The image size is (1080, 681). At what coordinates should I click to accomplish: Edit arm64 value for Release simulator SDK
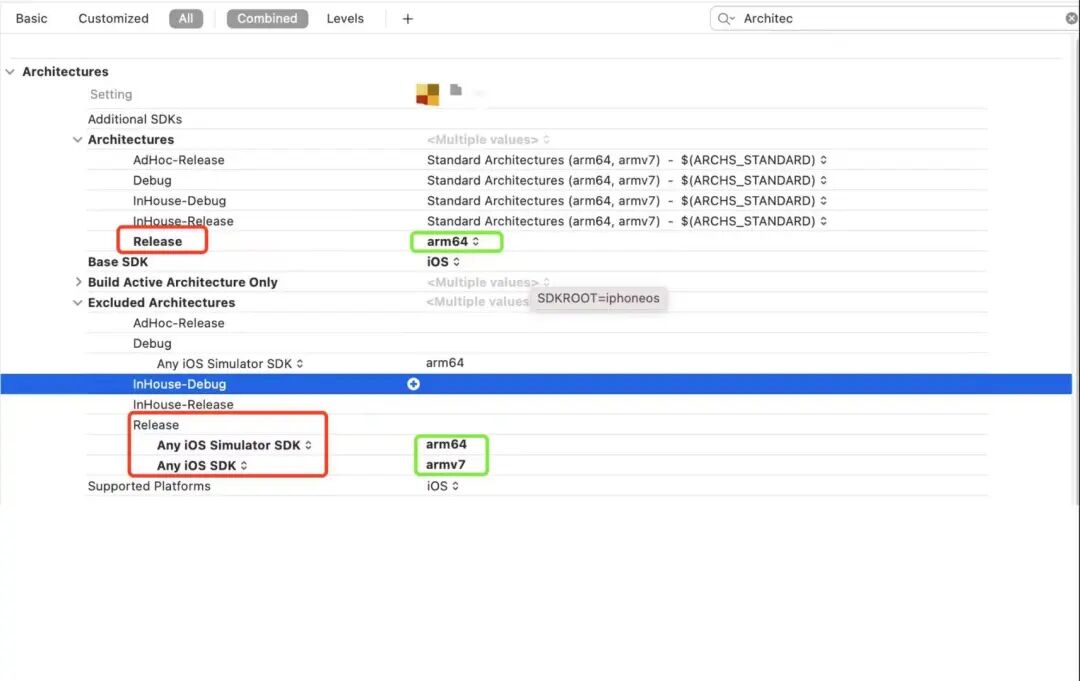(x=446, y=444)
